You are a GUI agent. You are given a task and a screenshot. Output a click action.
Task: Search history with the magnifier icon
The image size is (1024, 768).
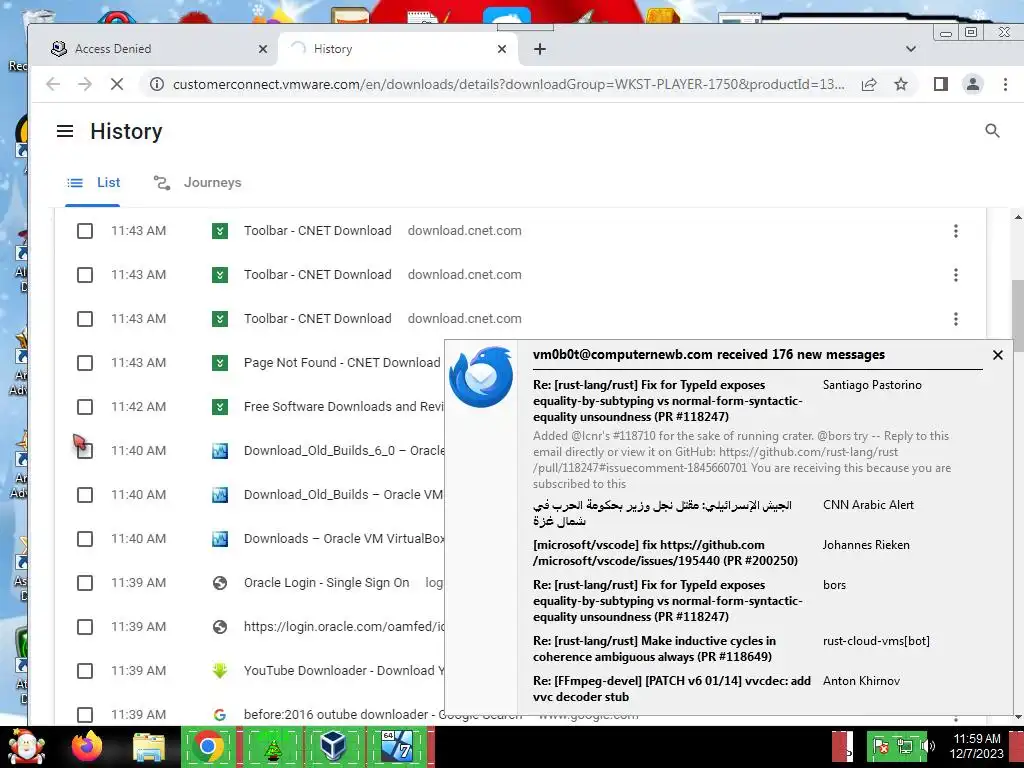[992, 131]
